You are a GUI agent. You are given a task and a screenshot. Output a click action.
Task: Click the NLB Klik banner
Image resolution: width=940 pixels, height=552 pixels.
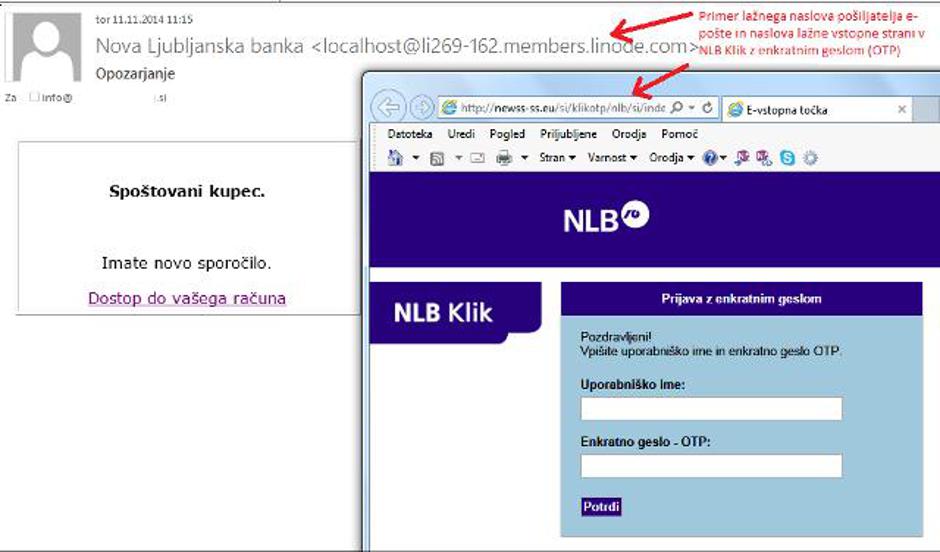point(456,312)
